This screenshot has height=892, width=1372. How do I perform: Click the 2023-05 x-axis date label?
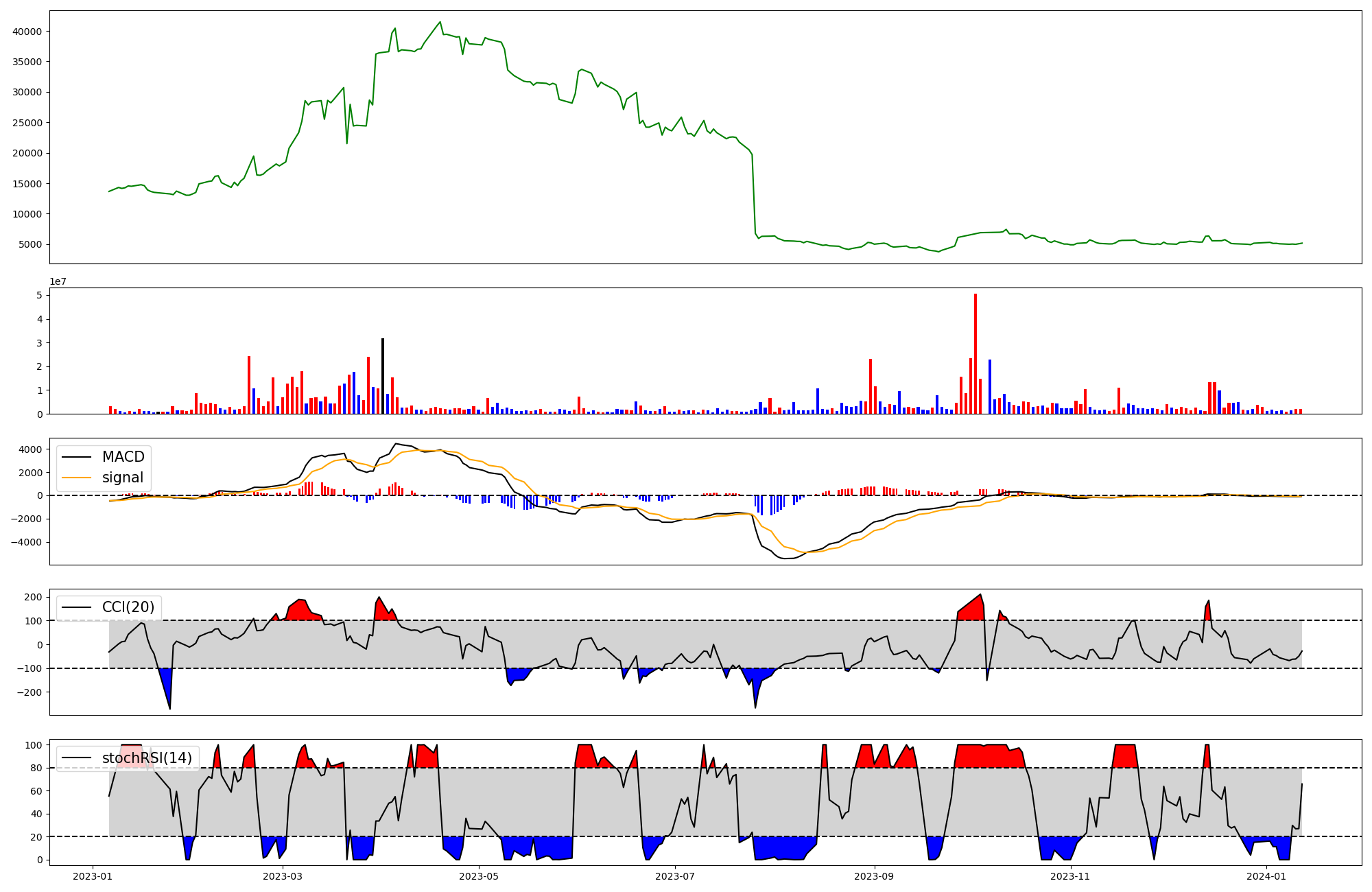click(x=479, y=876)
